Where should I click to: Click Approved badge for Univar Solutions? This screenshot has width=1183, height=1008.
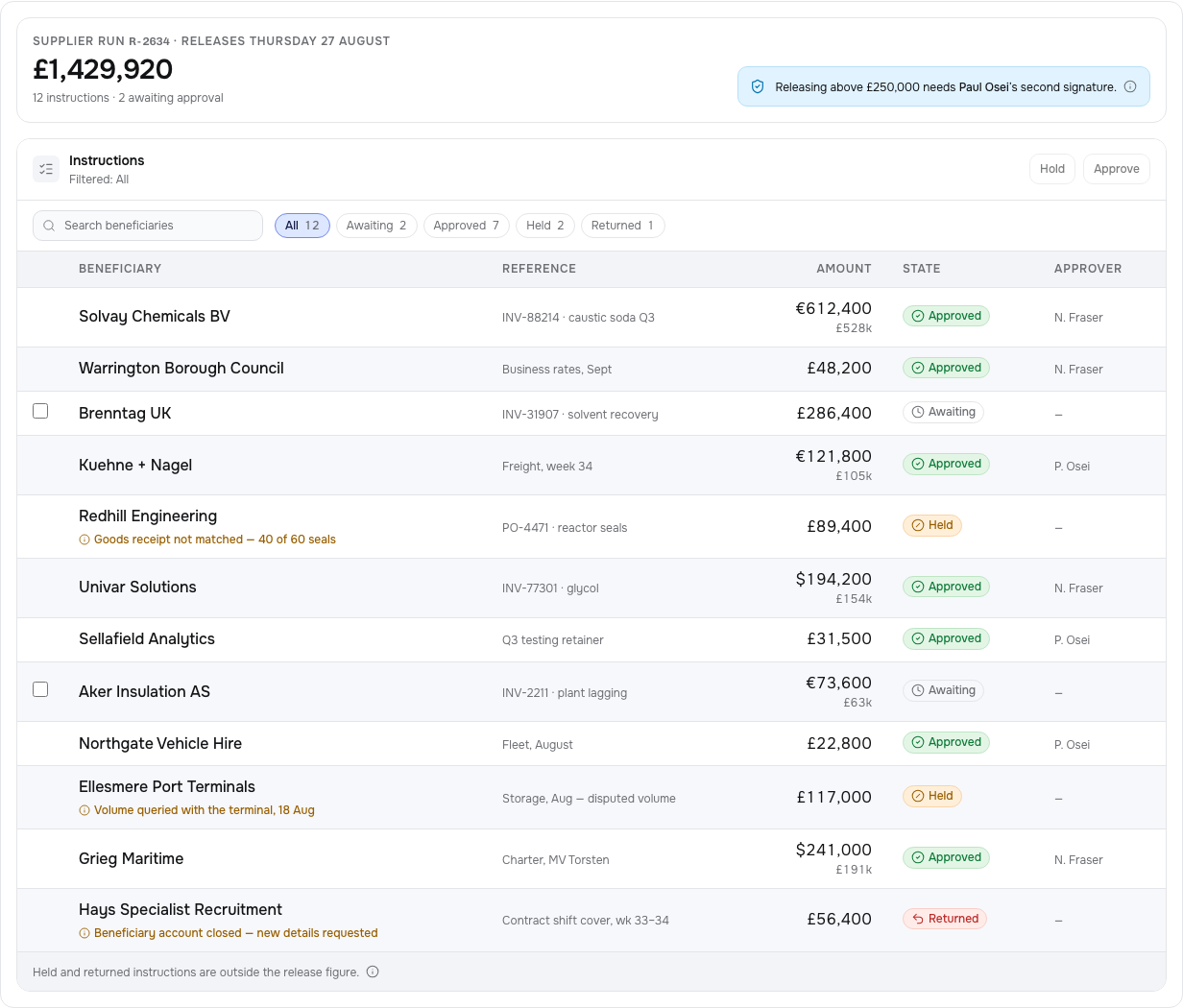pos(946,587)
